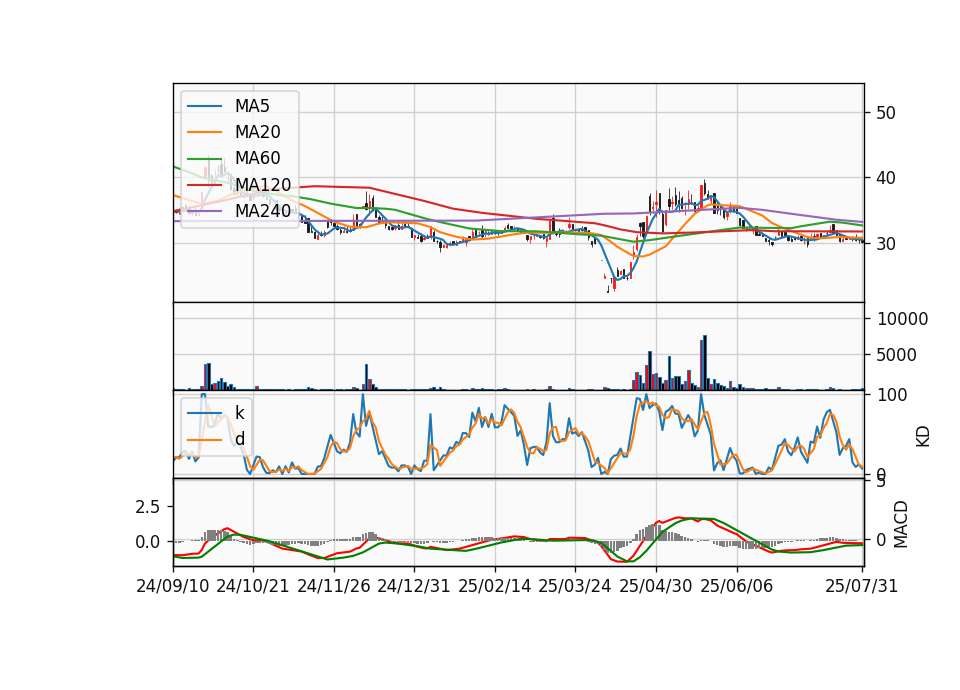Click the lowest candlestick in April price dip
The width and height of the screenshot is (960, 690).
[x=608, y=288]
